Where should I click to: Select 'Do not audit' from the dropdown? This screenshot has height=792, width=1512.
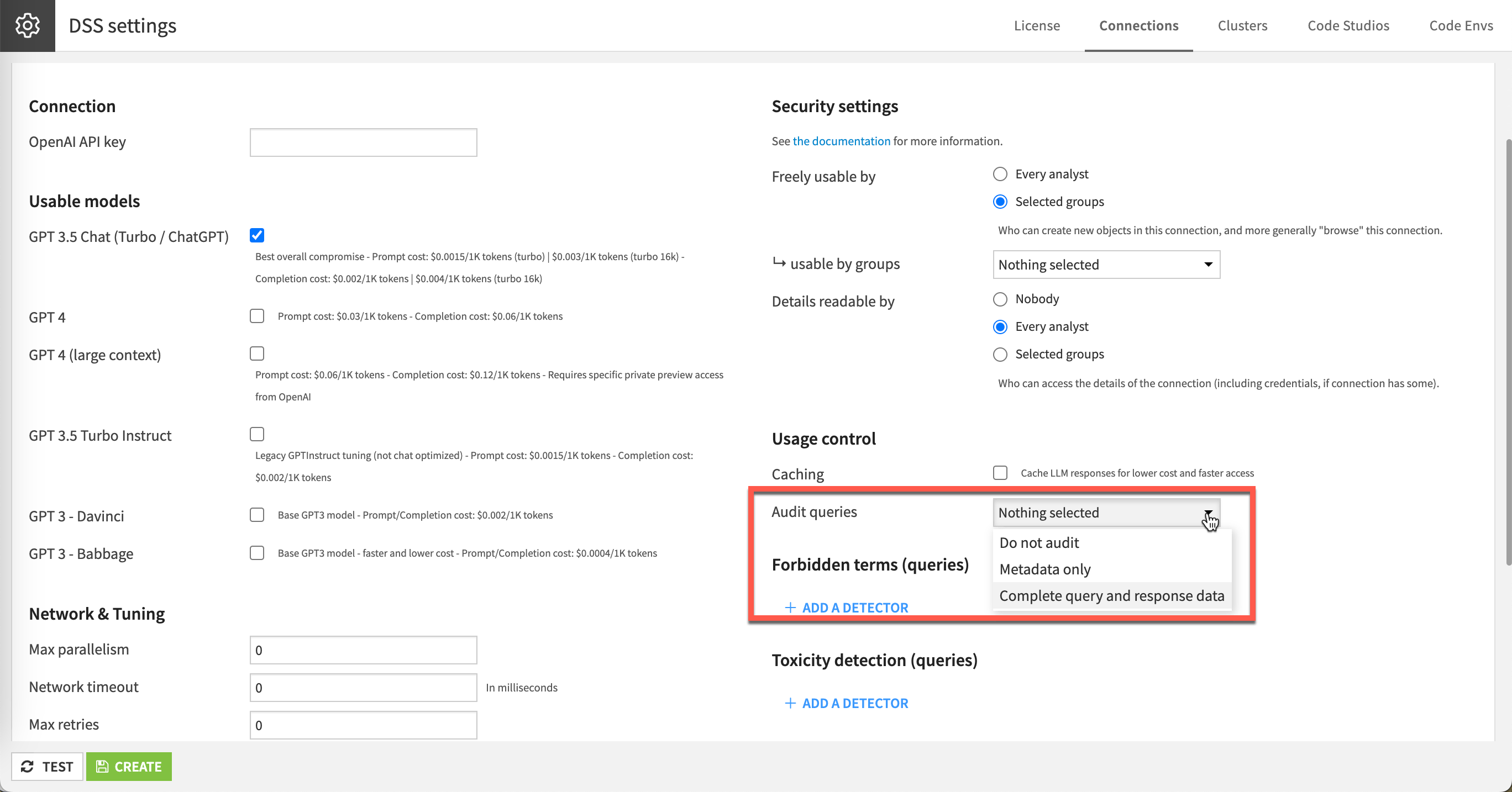(x=1038, y=542)
